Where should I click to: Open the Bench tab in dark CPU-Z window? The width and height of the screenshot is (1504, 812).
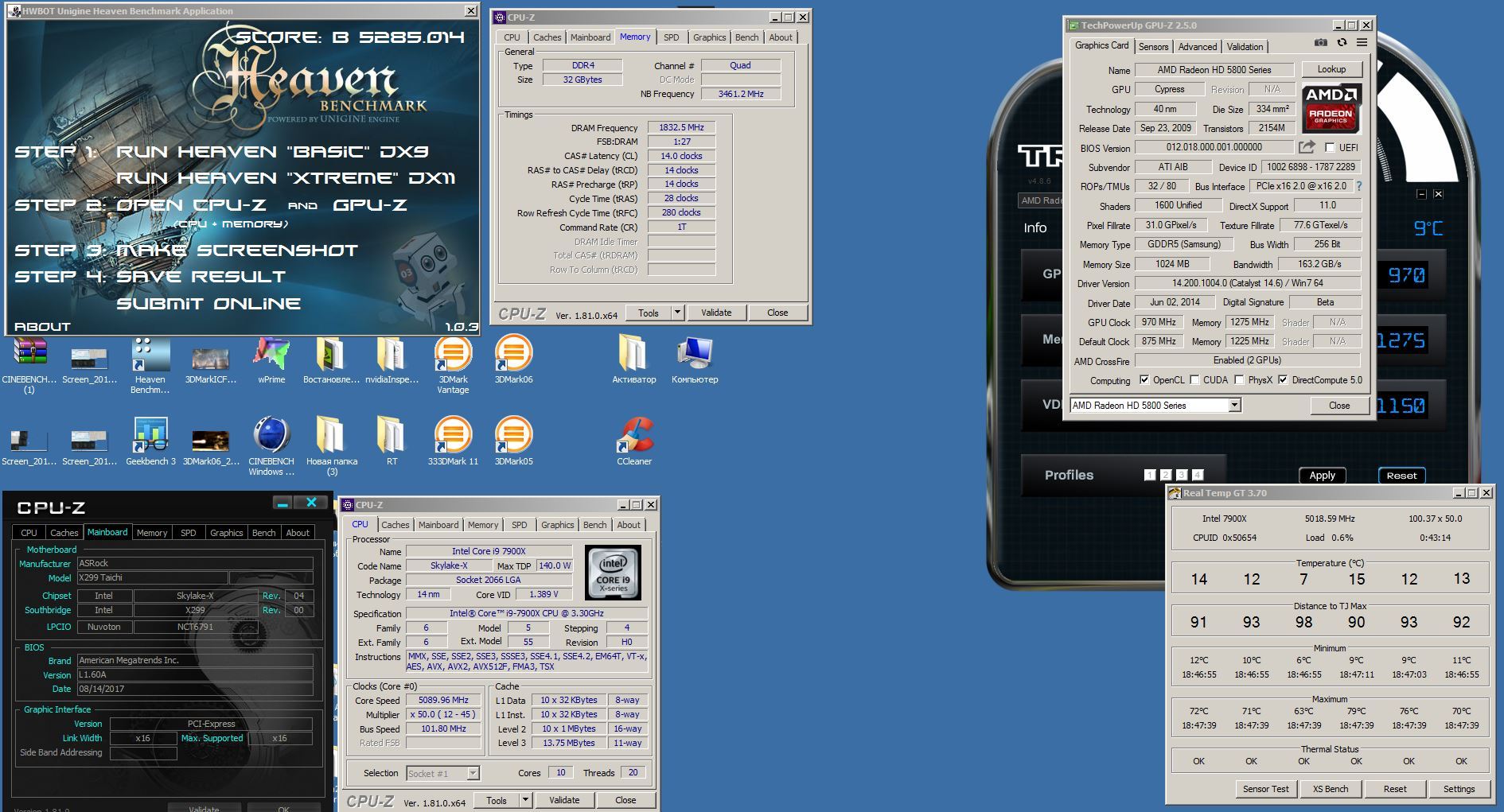click(x=263, y=533)
